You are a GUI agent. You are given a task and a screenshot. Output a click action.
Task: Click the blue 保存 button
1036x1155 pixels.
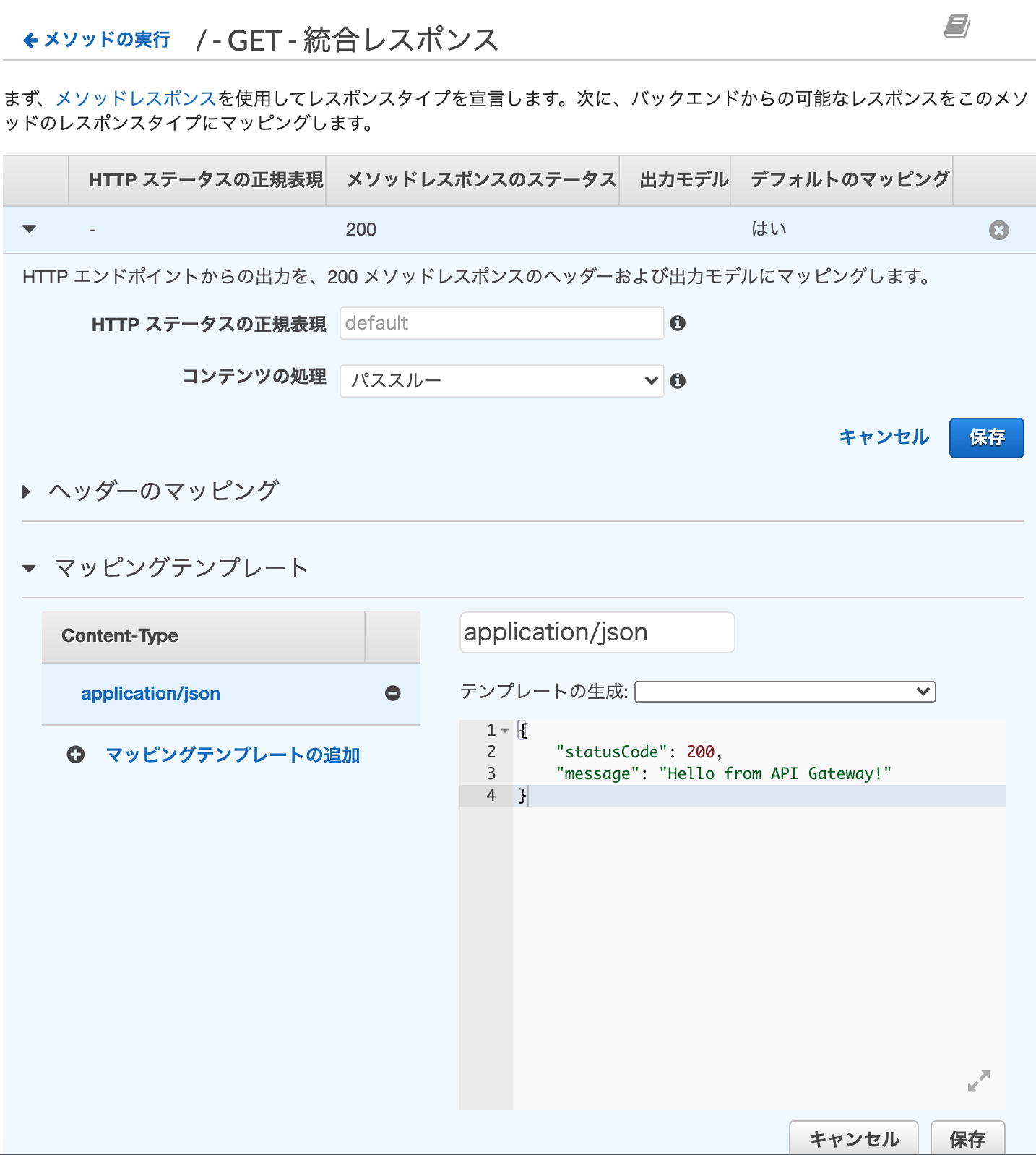click(986, 438)
